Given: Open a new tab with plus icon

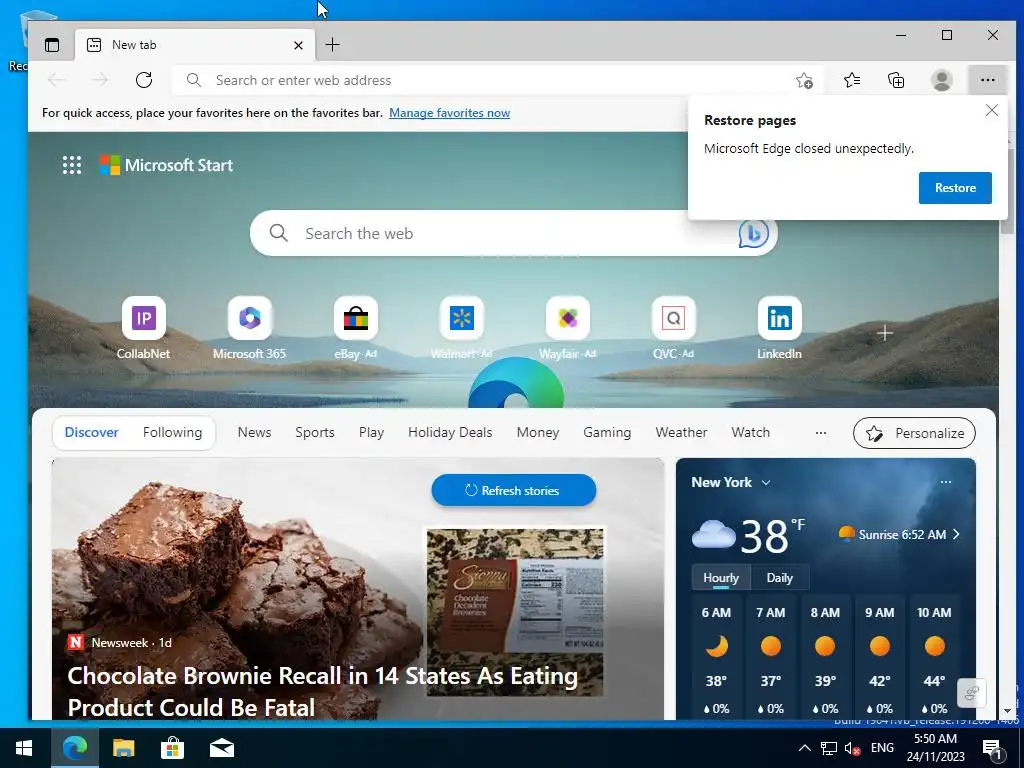Looking at the screenshot, I should coord(332,45).
